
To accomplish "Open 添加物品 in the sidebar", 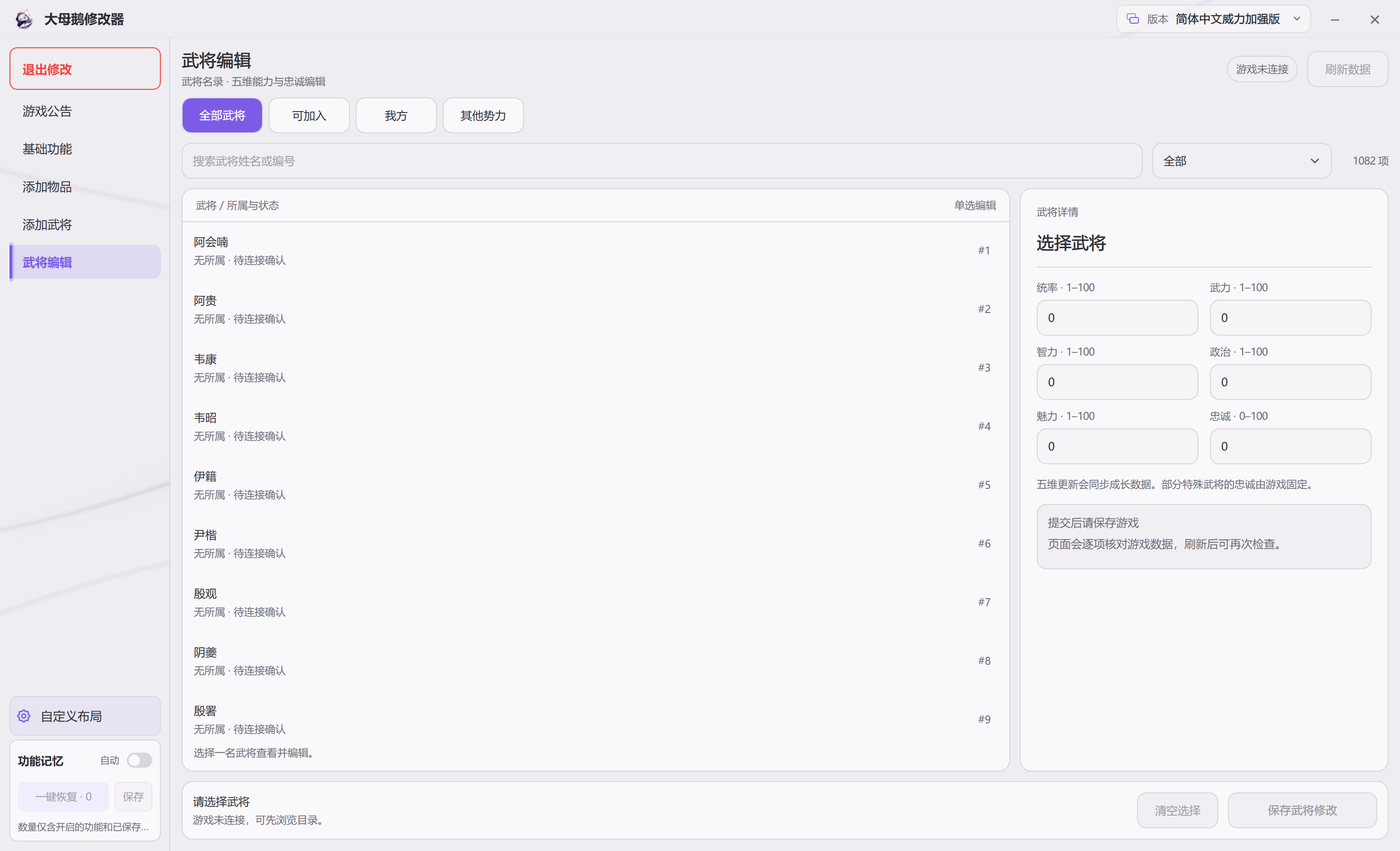I will (x=85, y=186).
